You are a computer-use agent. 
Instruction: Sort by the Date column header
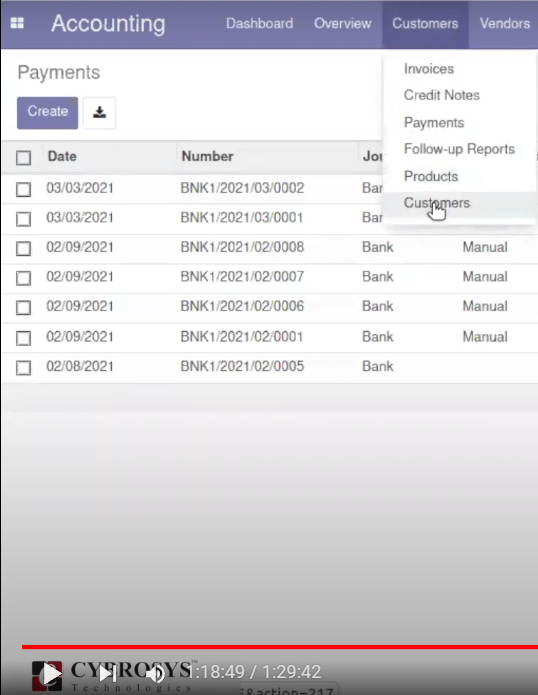(62, 156)
